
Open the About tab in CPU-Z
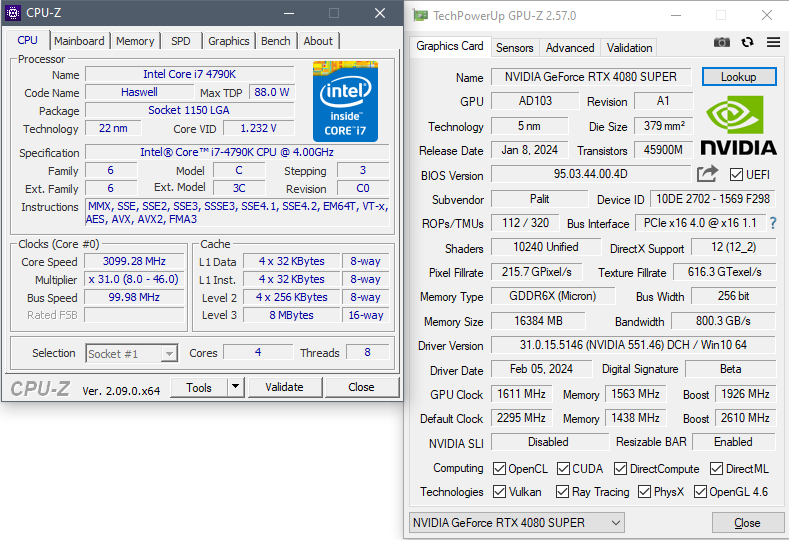pyautogui.click(x=318, y=41)
